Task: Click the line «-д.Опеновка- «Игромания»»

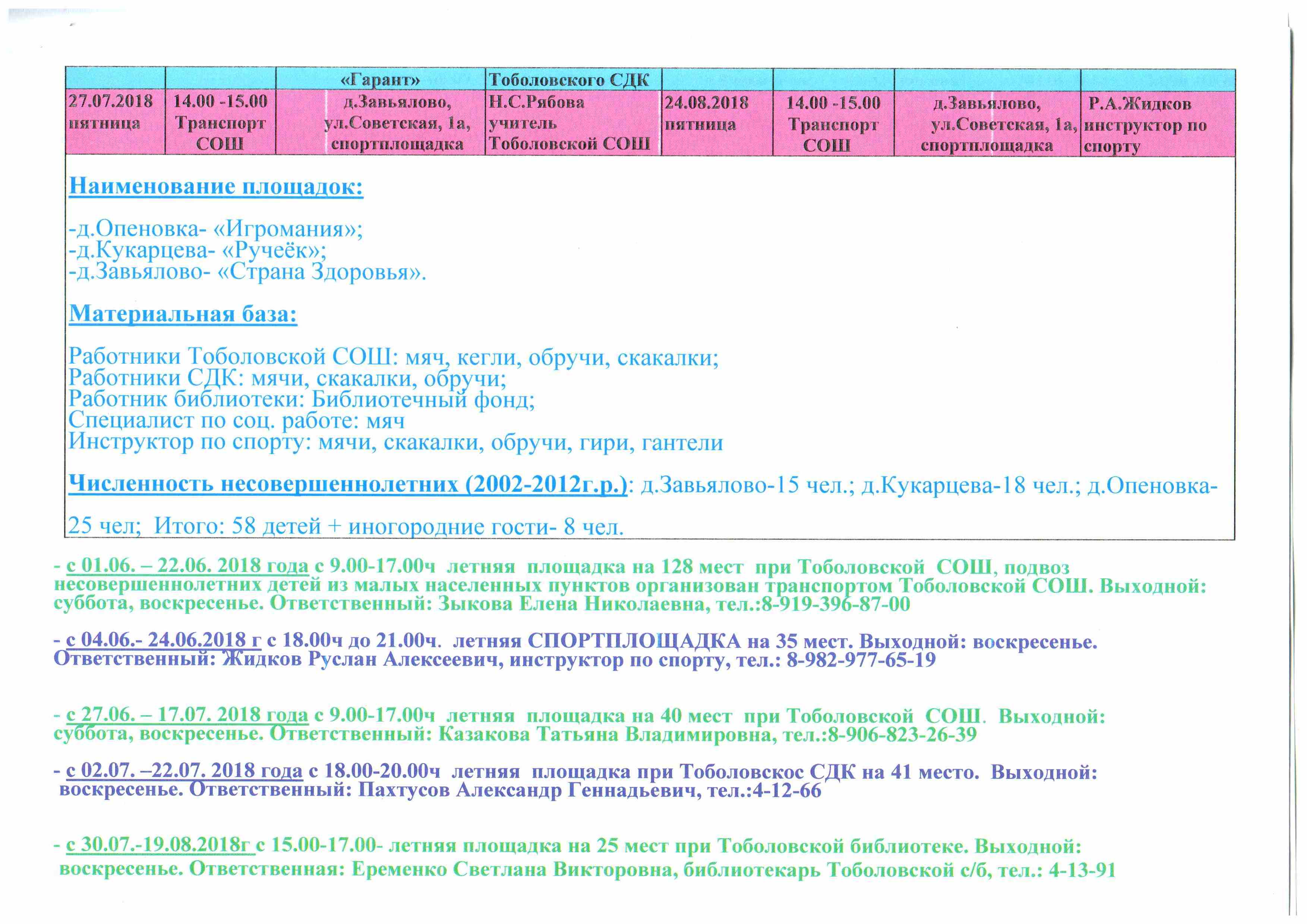Action: pos(216,229)
